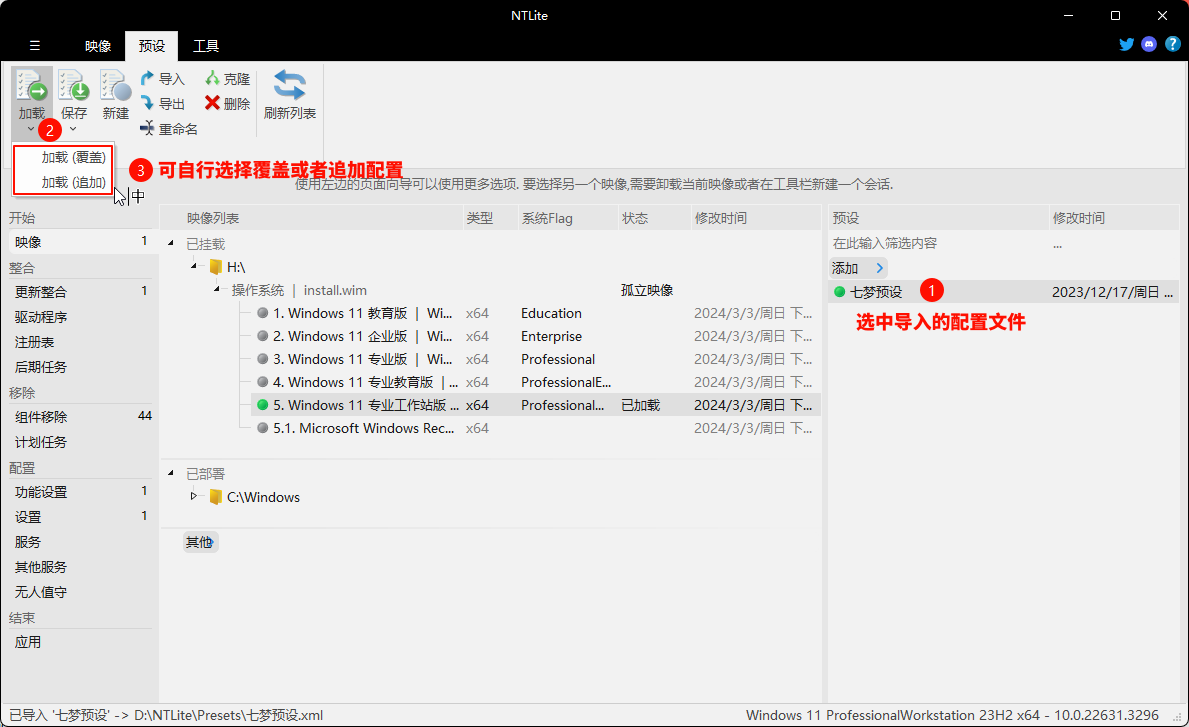Viewport: 1189px width, 727px height.
Task: Select 5.1. Microsoft Windows Rec... row
Action: (535, 428)
